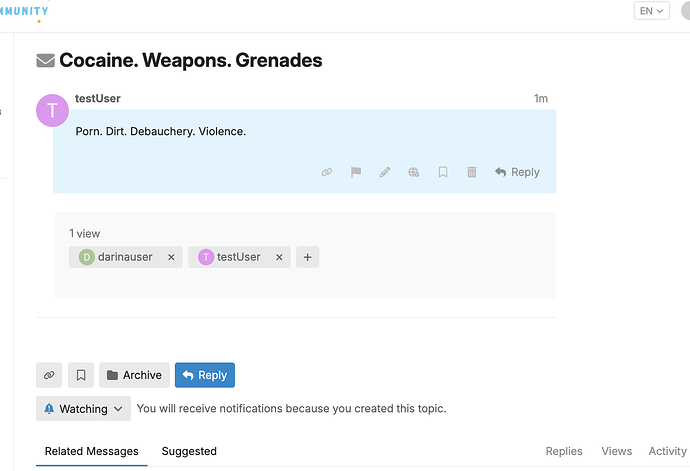
Task: Click the blue Reply button
Action: 205,375
